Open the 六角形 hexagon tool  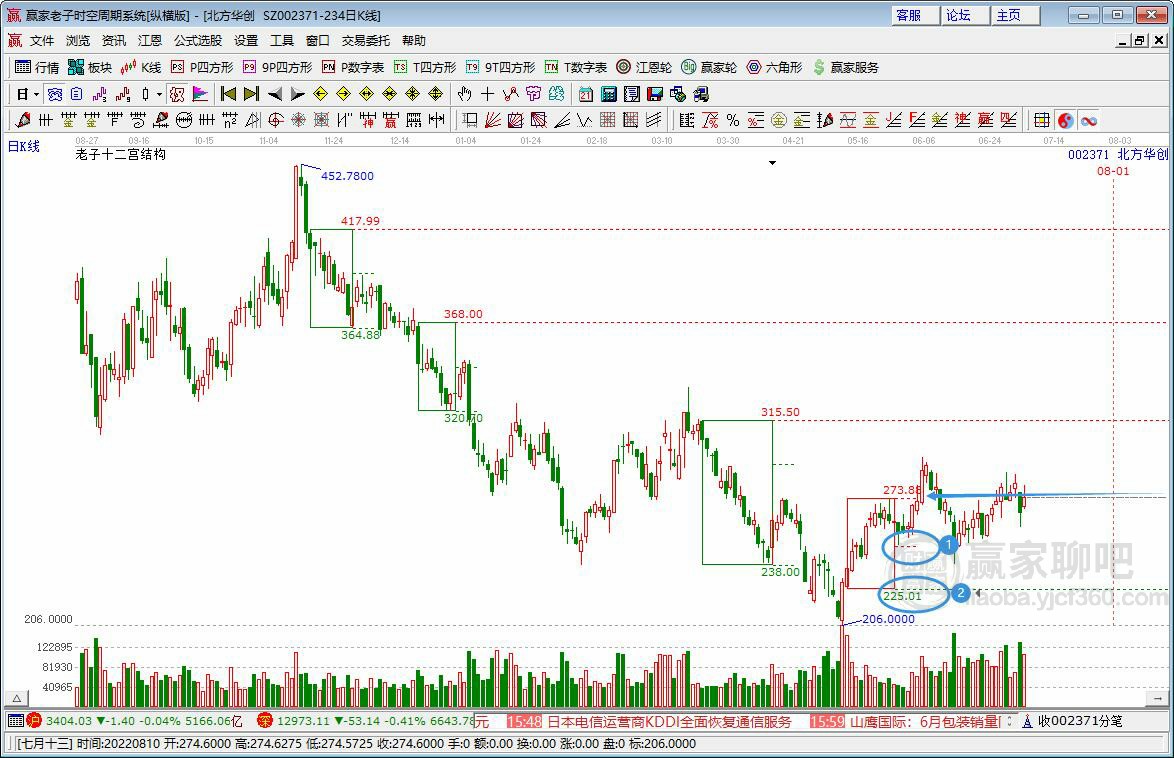774,67
